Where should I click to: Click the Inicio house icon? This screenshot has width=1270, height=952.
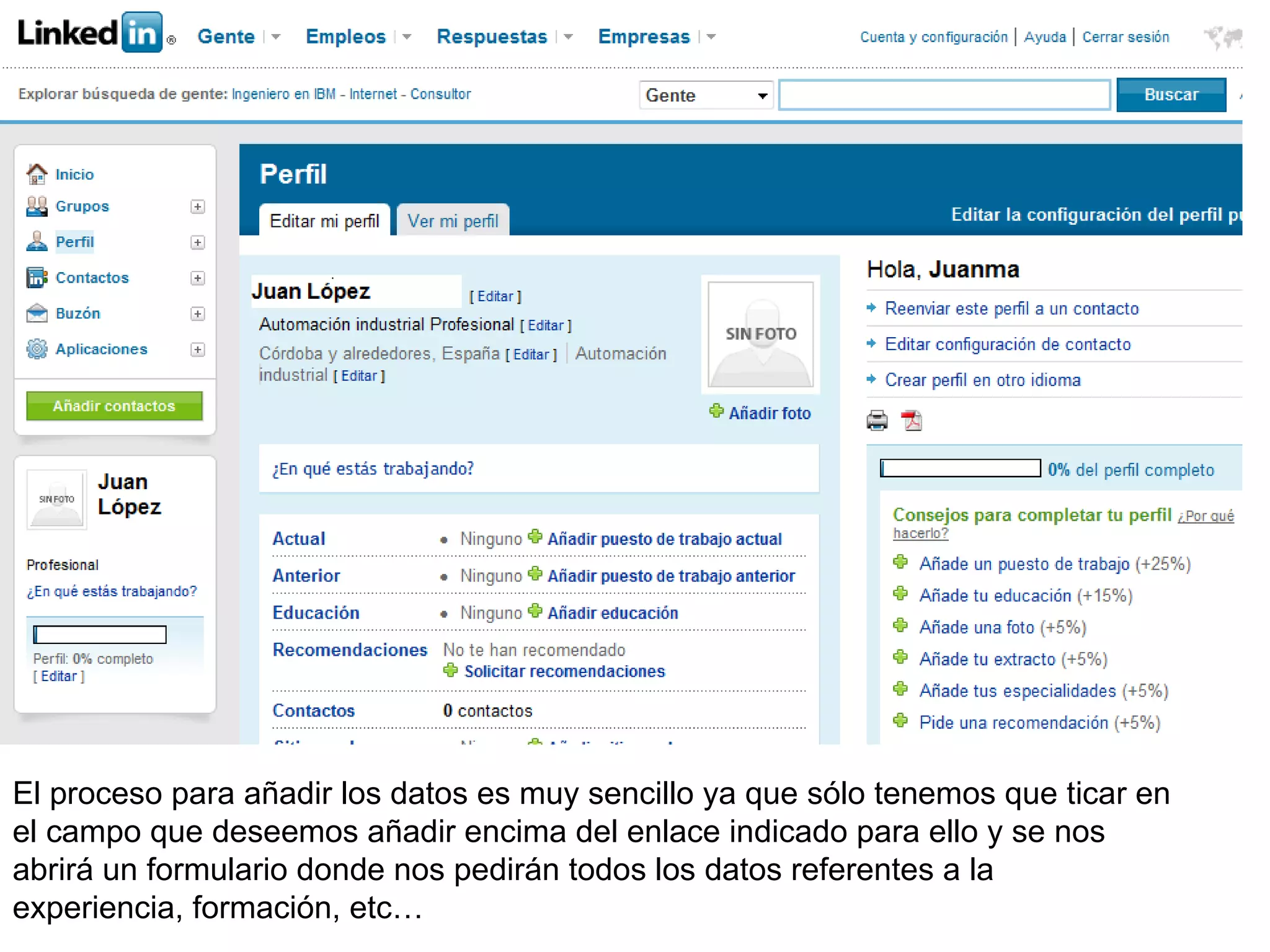[x=37, y=174]
